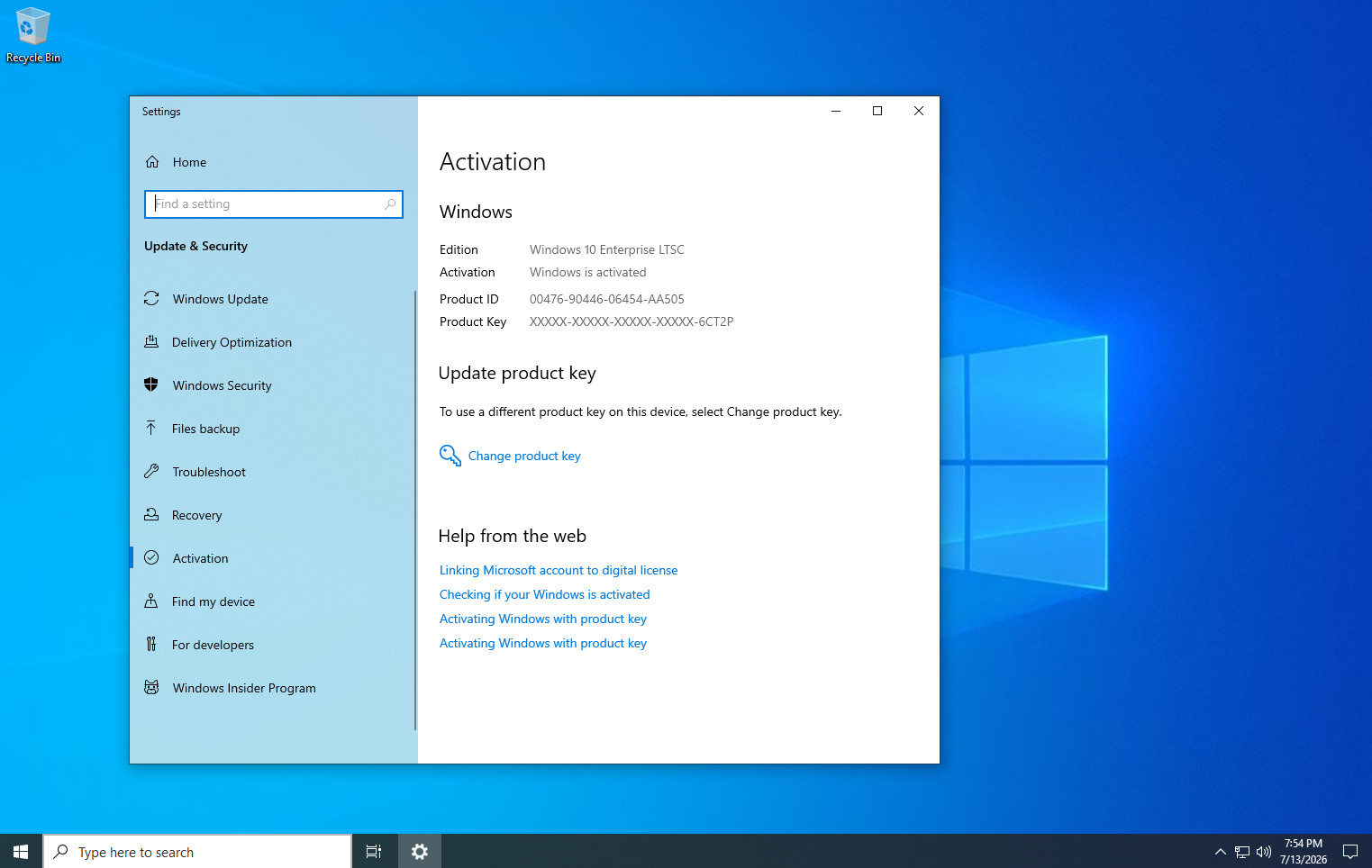Click the Change product key link
The image size is (1372, 868).
click(x=524, y=456)
